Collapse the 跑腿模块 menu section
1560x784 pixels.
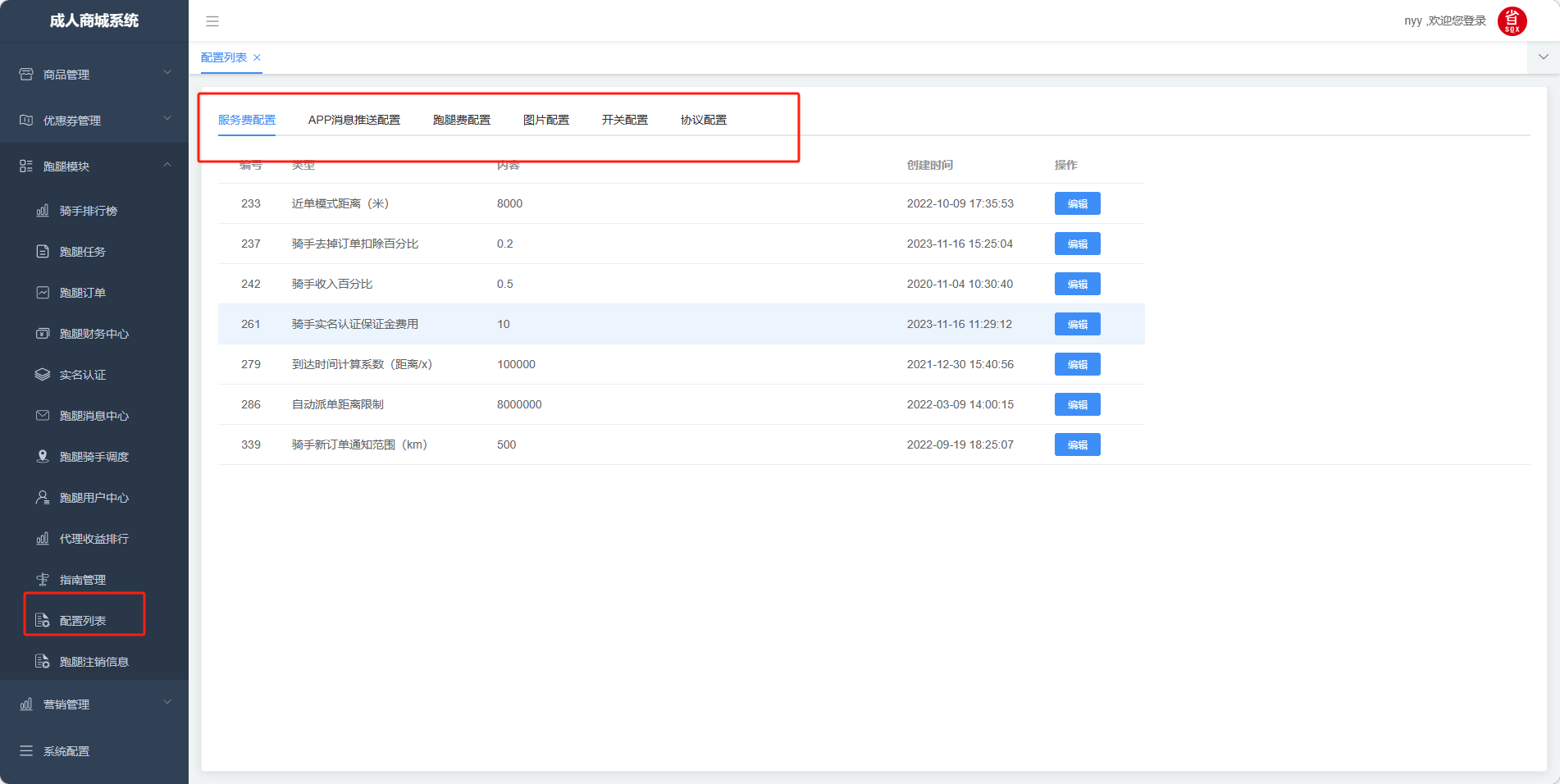click(x=167, y=165)
